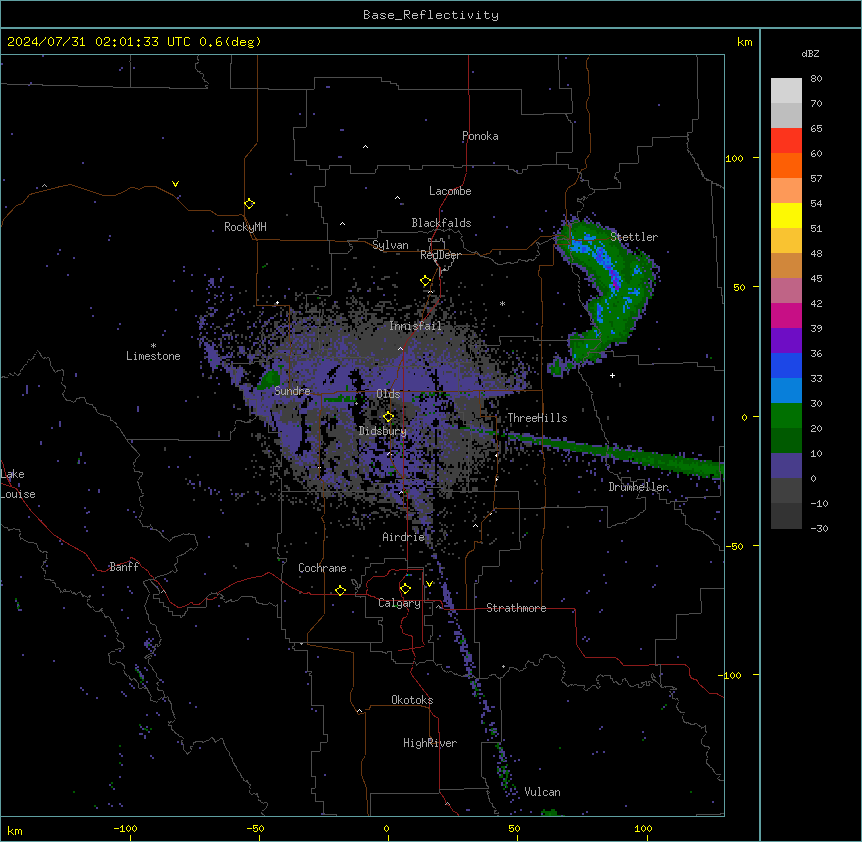
Task: Select the blue 33-36 dBZ legend swatch
Action: tap(786, 365)
